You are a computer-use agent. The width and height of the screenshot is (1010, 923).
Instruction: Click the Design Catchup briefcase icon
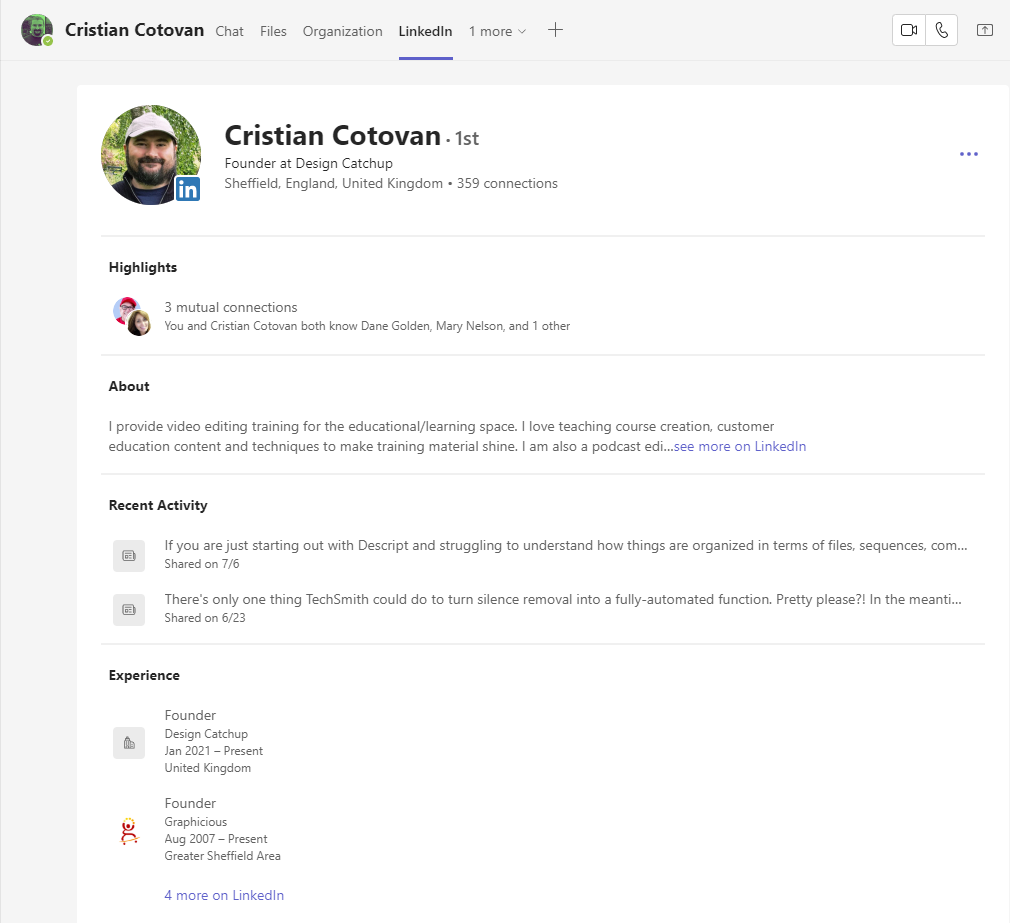pyautogui.click(x=129, y=742)
